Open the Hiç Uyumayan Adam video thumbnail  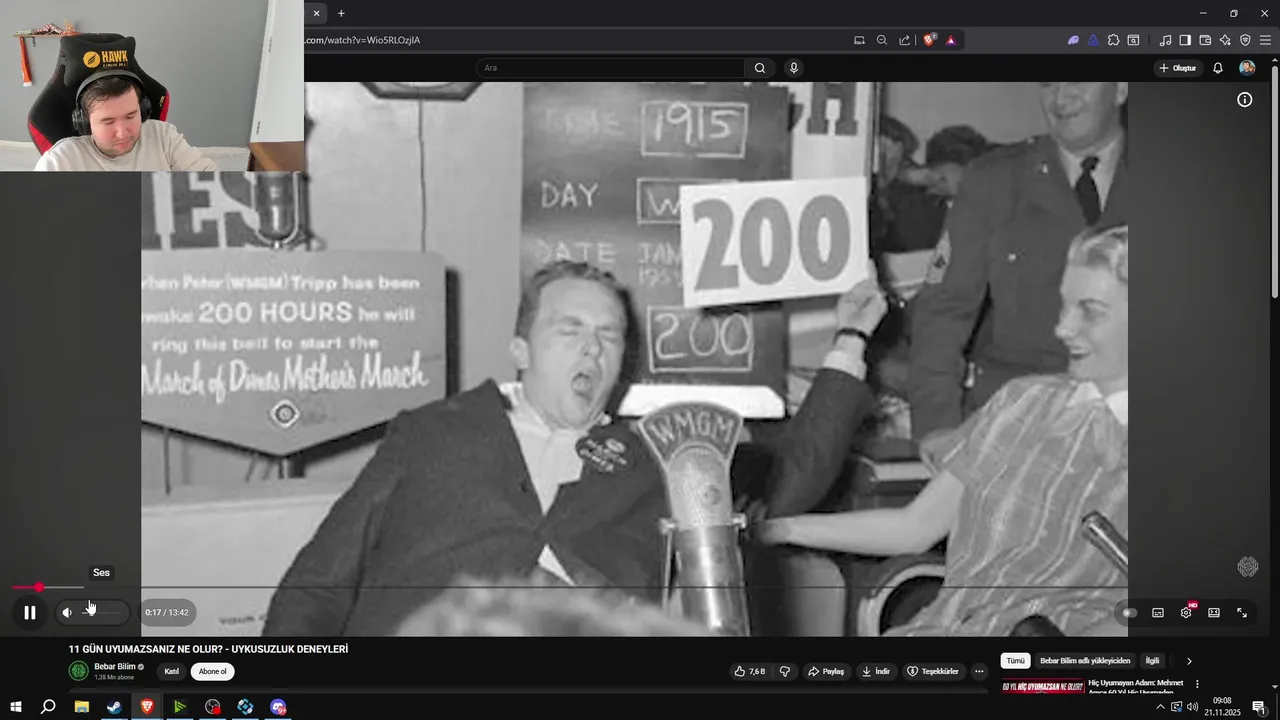[x=1043, y=687]
